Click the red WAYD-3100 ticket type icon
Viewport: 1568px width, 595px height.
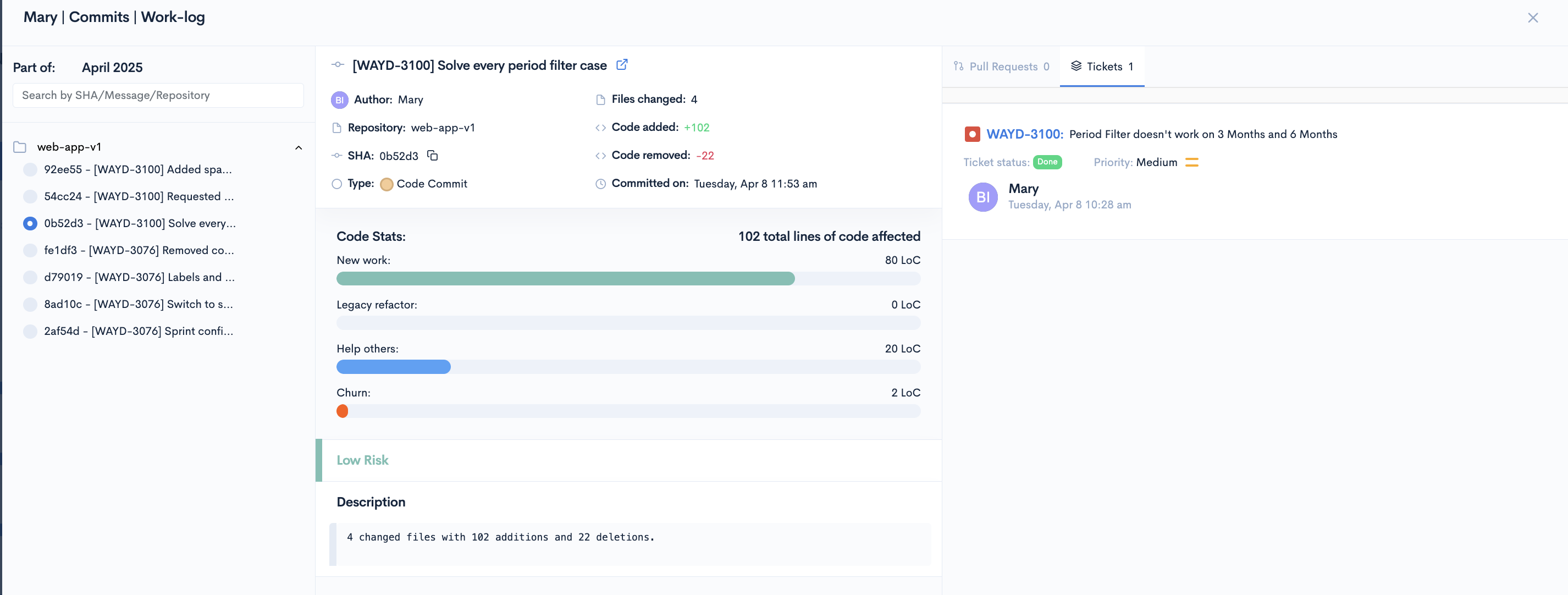pyautogui.click(x=972, y=134)
